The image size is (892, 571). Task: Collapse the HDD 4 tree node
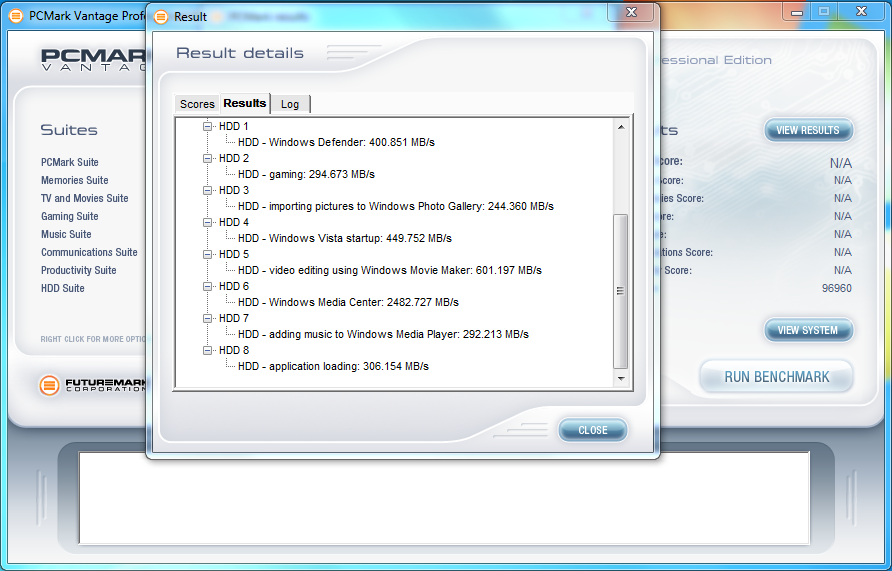click(208, 222)
